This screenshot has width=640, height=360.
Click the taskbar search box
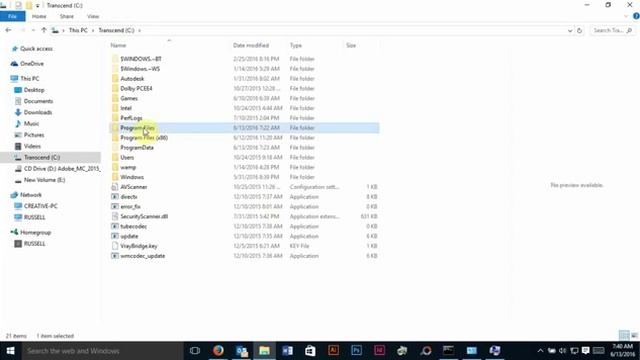(x=102, y=351)
